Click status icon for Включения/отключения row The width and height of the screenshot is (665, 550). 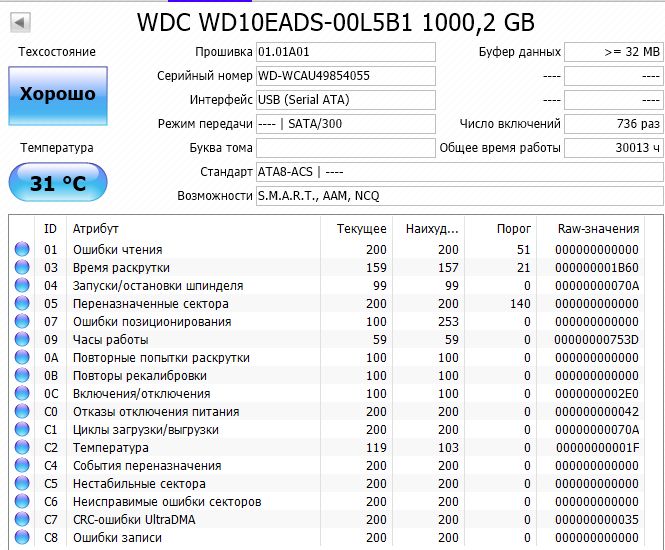pos(22,393)
